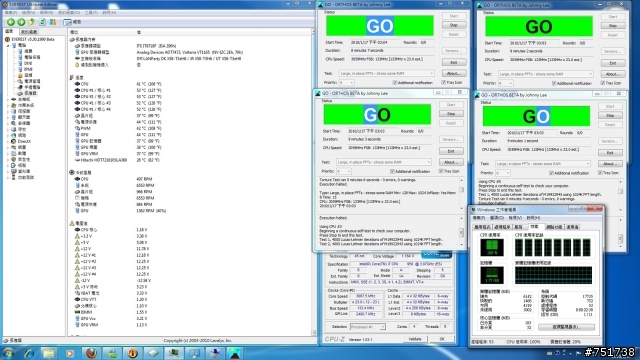Open Windows Media Player taskbar icon

70,353
